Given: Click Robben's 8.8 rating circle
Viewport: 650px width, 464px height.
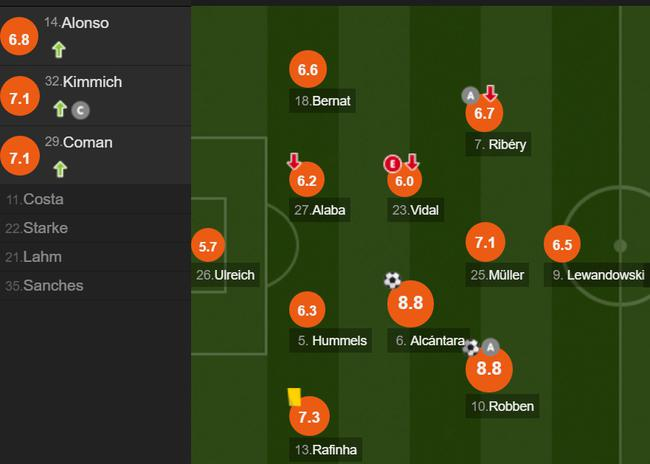Looking at the screenshot, I should point(489,369).
